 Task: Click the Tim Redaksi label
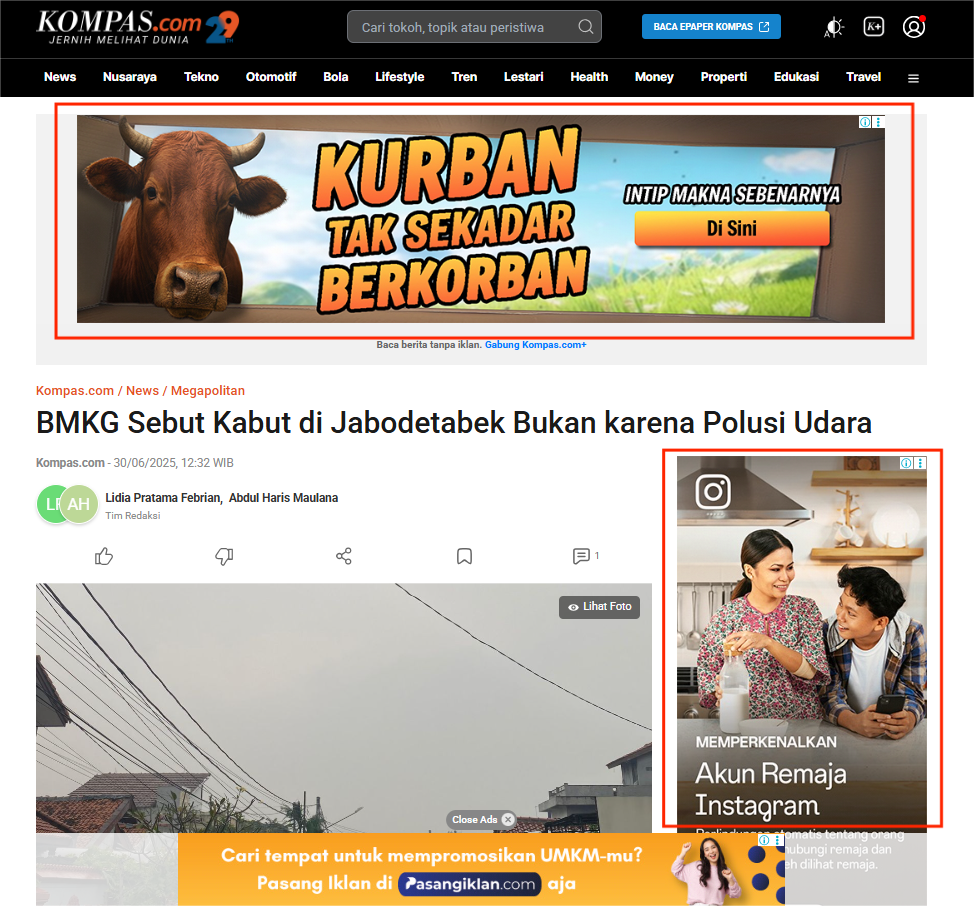tap(133, 515)
